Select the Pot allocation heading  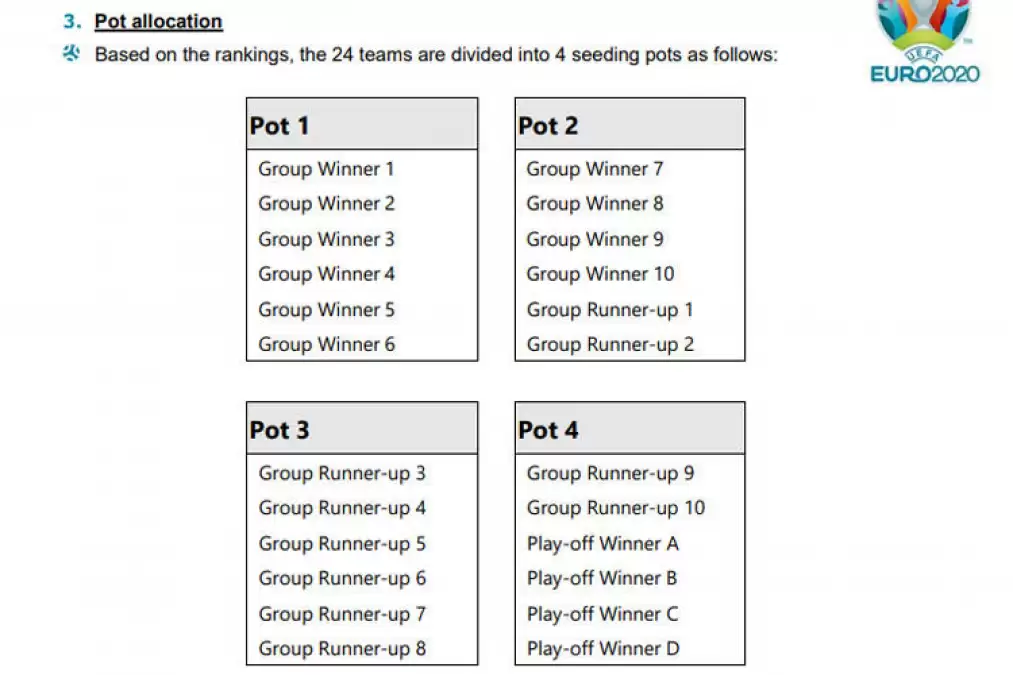[x=158, y=21]
